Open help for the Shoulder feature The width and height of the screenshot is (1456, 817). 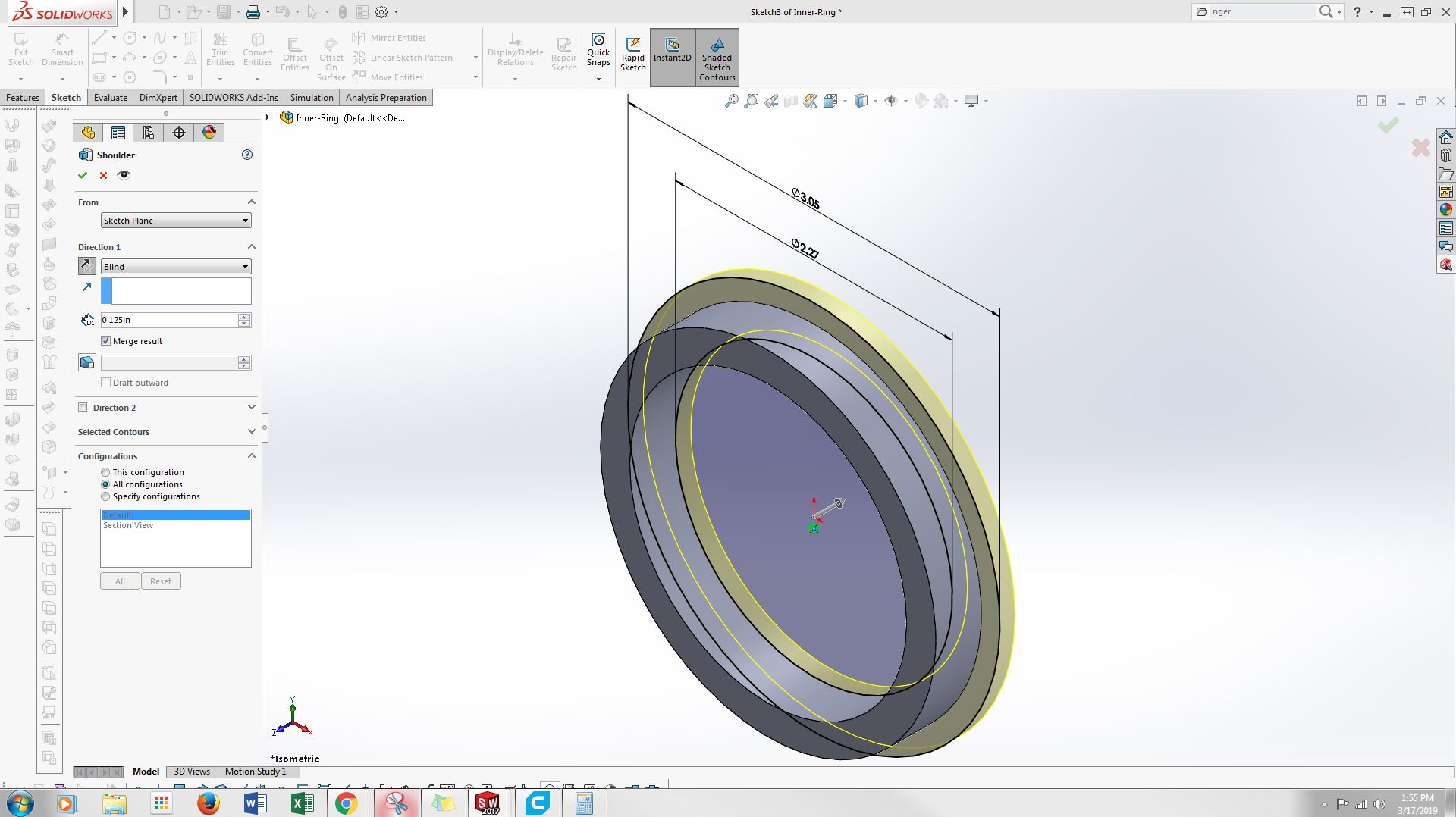pos(247,155)
